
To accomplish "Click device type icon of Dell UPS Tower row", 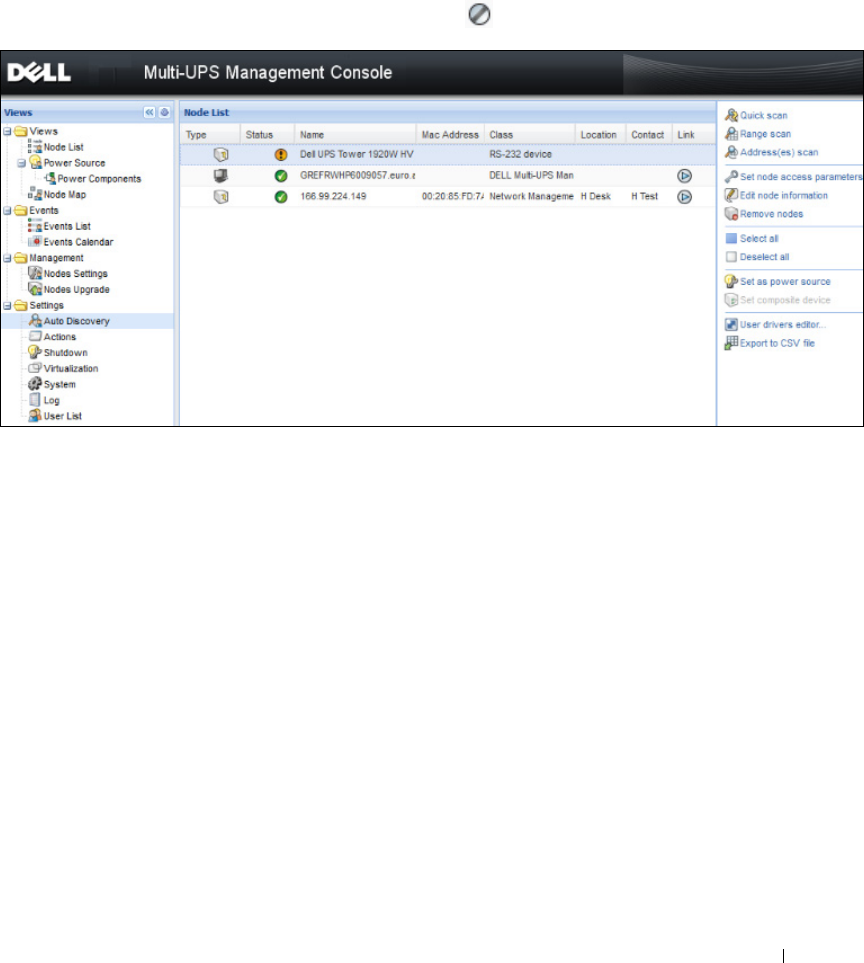I will click(x=221, y=154).
